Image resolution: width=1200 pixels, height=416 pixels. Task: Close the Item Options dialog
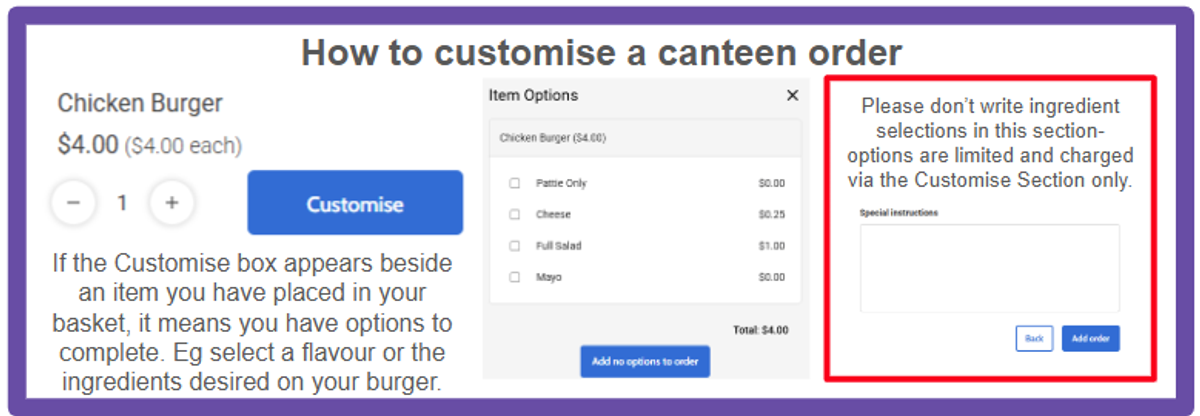(x=792, y=96)
